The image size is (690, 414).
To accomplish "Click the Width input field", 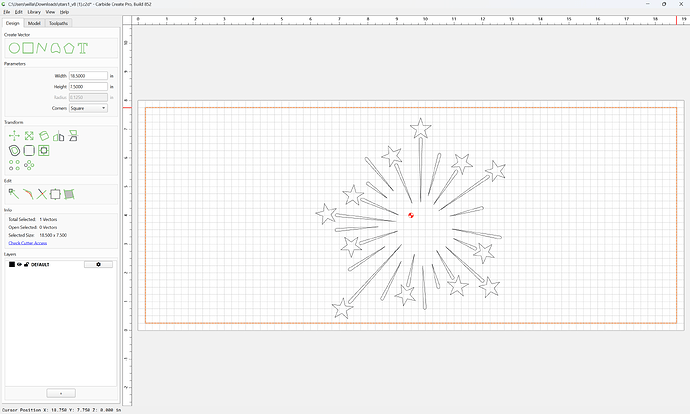I will pos(88,76).
